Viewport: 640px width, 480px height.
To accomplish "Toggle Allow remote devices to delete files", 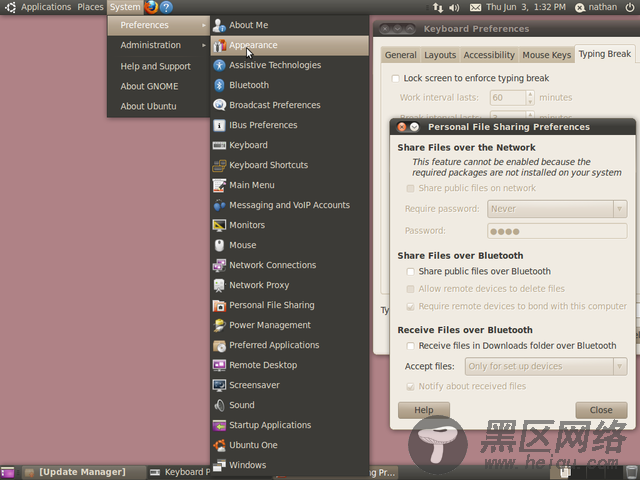I will tap(410, 289).
